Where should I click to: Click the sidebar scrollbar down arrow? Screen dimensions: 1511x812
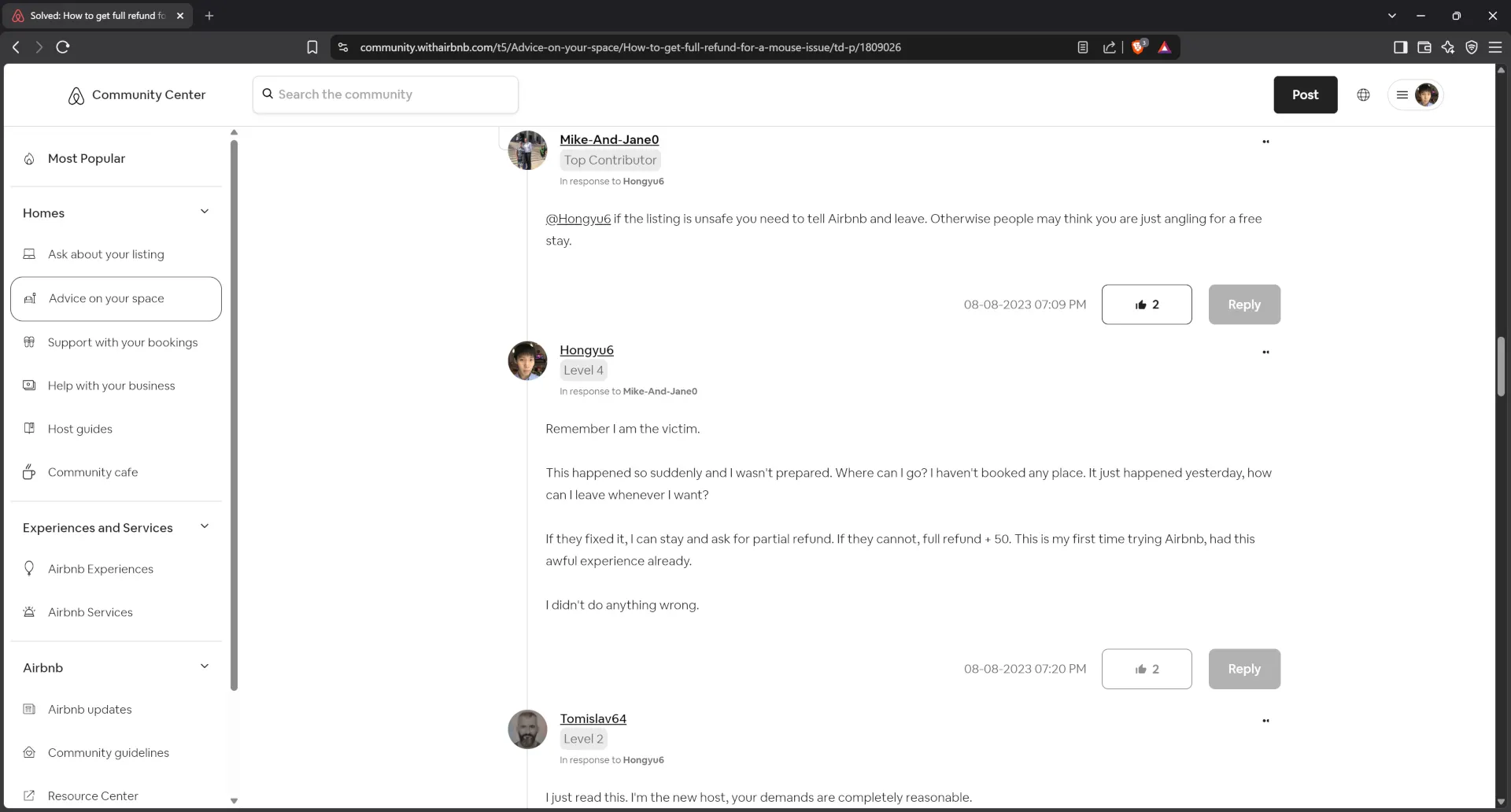coord(234,801)
